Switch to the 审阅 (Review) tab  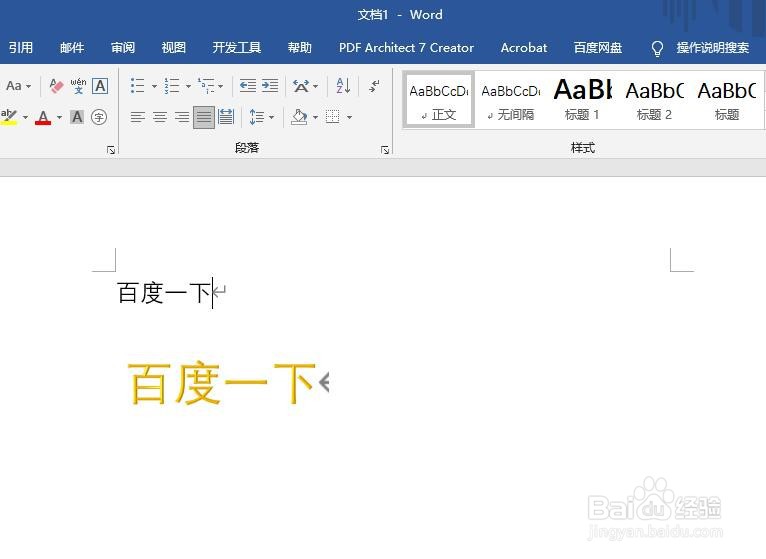[123, 47]
